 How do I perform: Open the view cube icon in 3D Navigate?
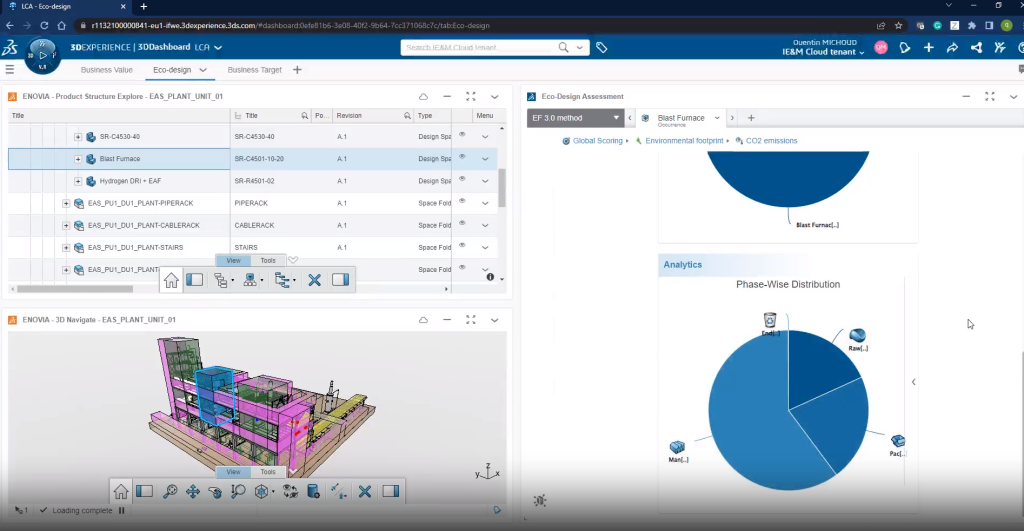click(x=262, y=492)
